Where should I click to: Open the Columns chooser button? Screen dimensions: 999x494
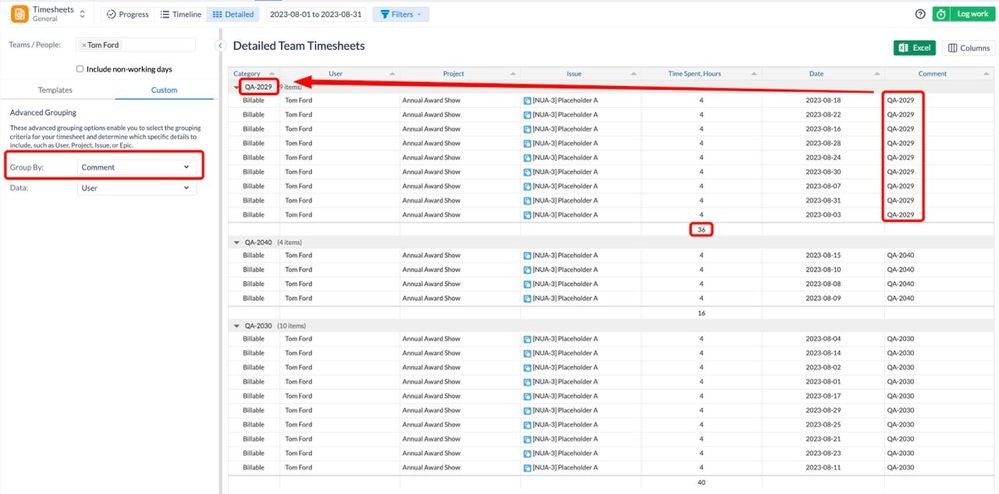point(968,48)
